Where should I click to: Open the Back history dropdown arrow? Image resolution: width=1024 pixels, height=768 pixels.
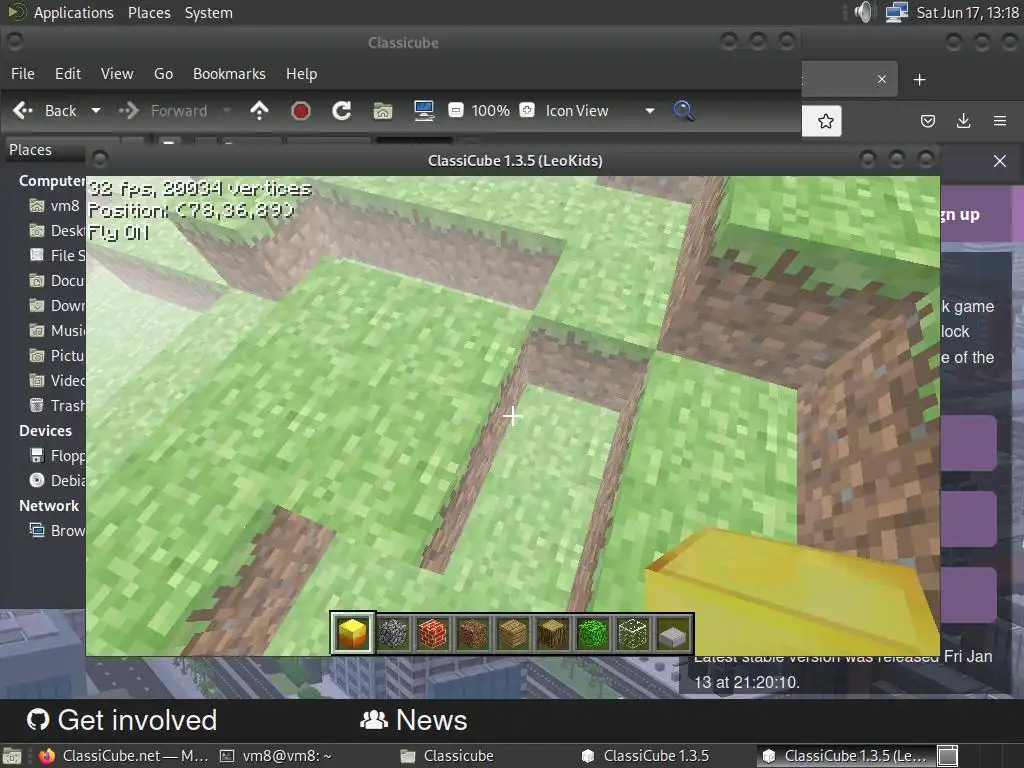95,111
